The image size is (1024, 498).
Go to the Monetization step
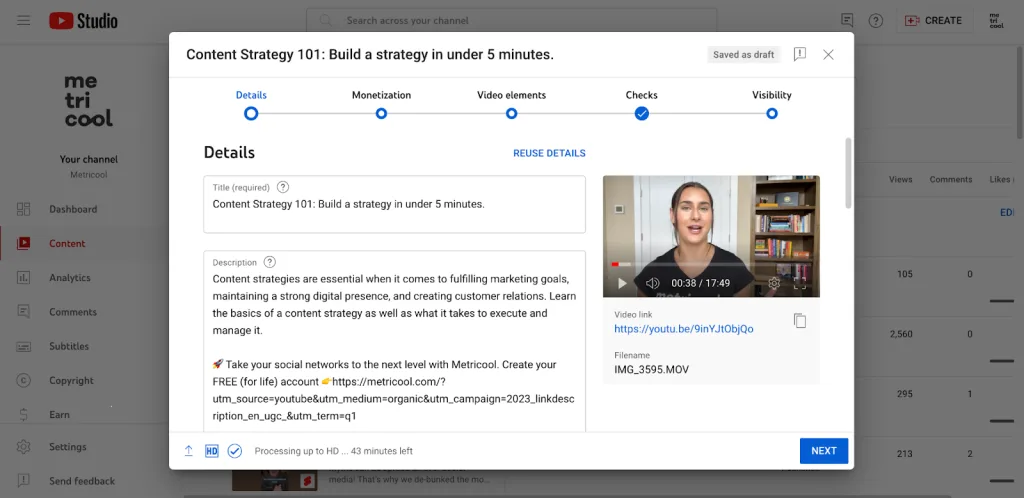381,113
